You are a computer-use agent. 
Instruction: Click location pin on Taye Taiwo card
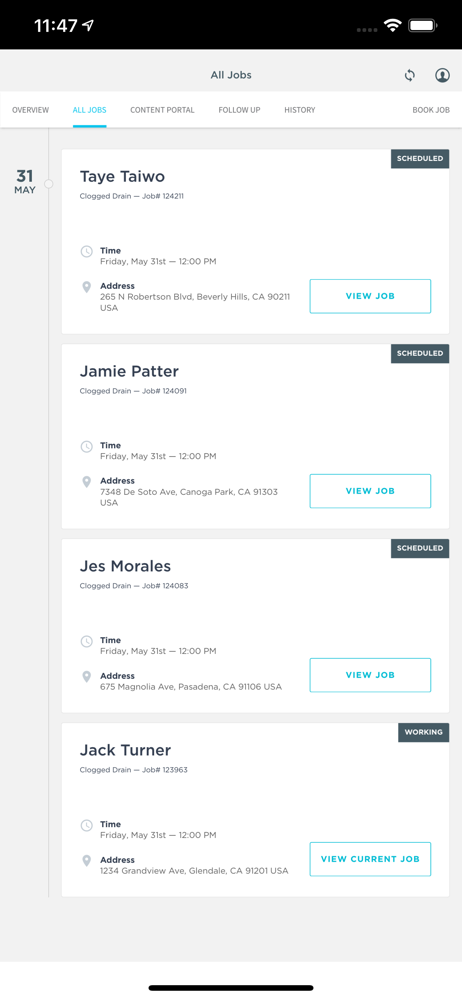86,288
